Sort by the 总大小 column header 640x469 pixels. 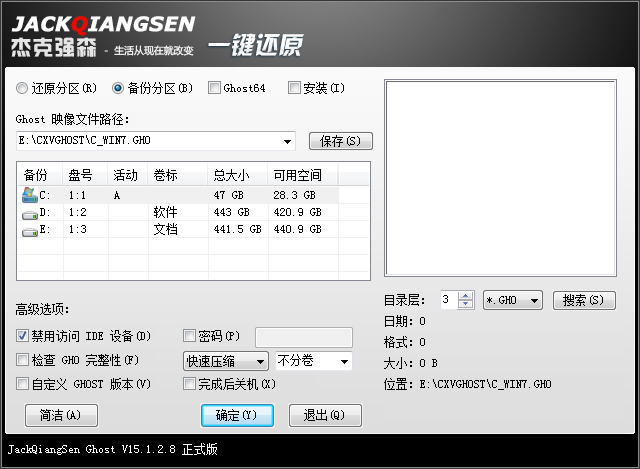tap(238, 175)
